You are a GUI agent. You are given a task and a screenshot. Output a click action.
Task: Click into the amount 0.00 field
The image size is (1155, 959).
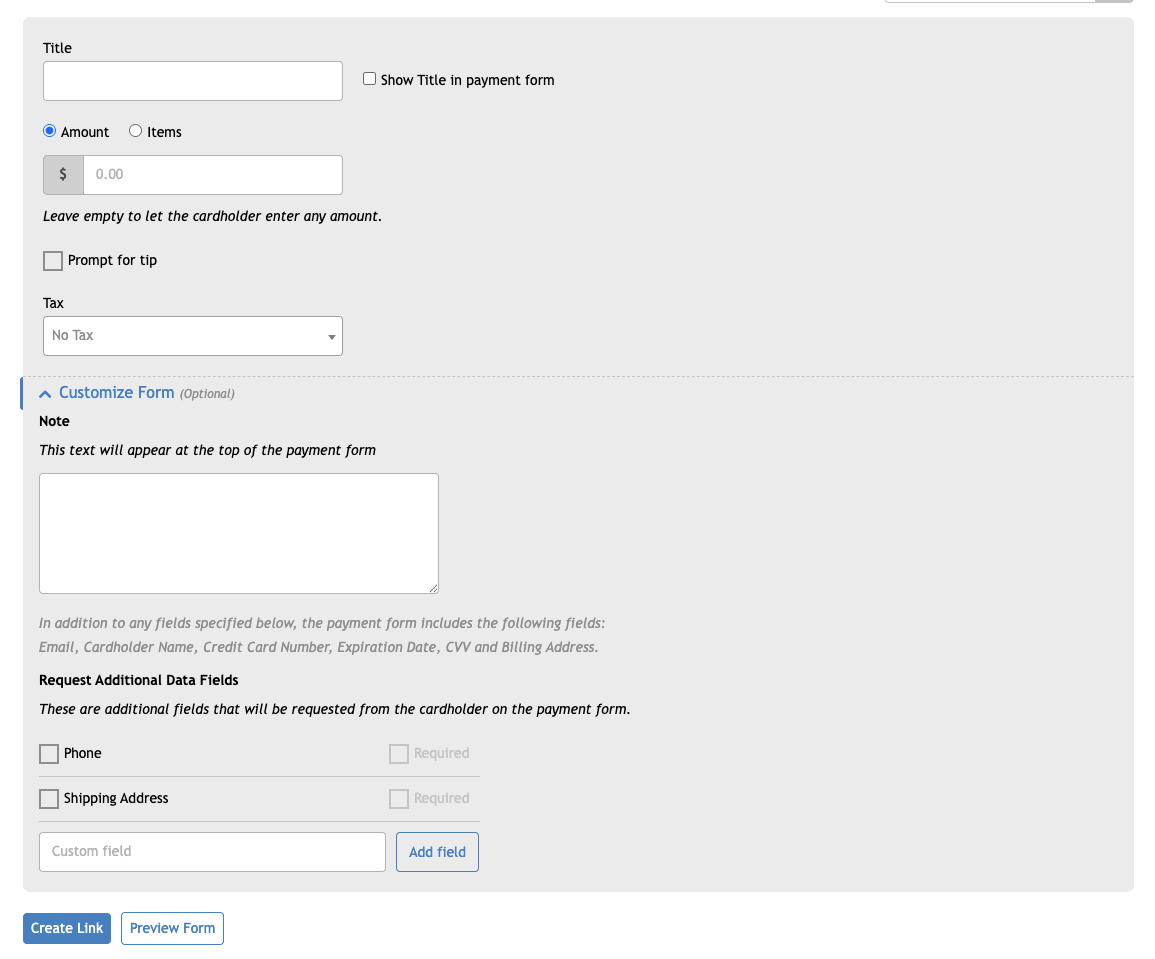click(213, 175)
